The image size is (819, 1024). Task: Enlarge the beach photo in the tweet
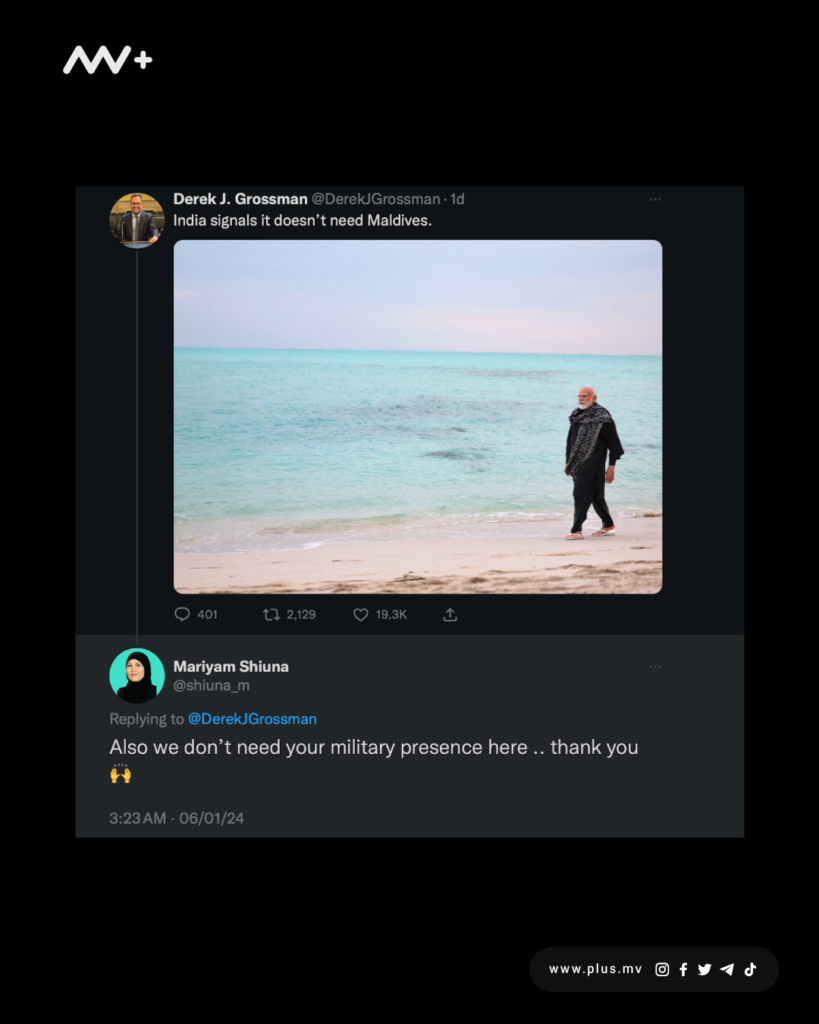[x=418, y=416]
